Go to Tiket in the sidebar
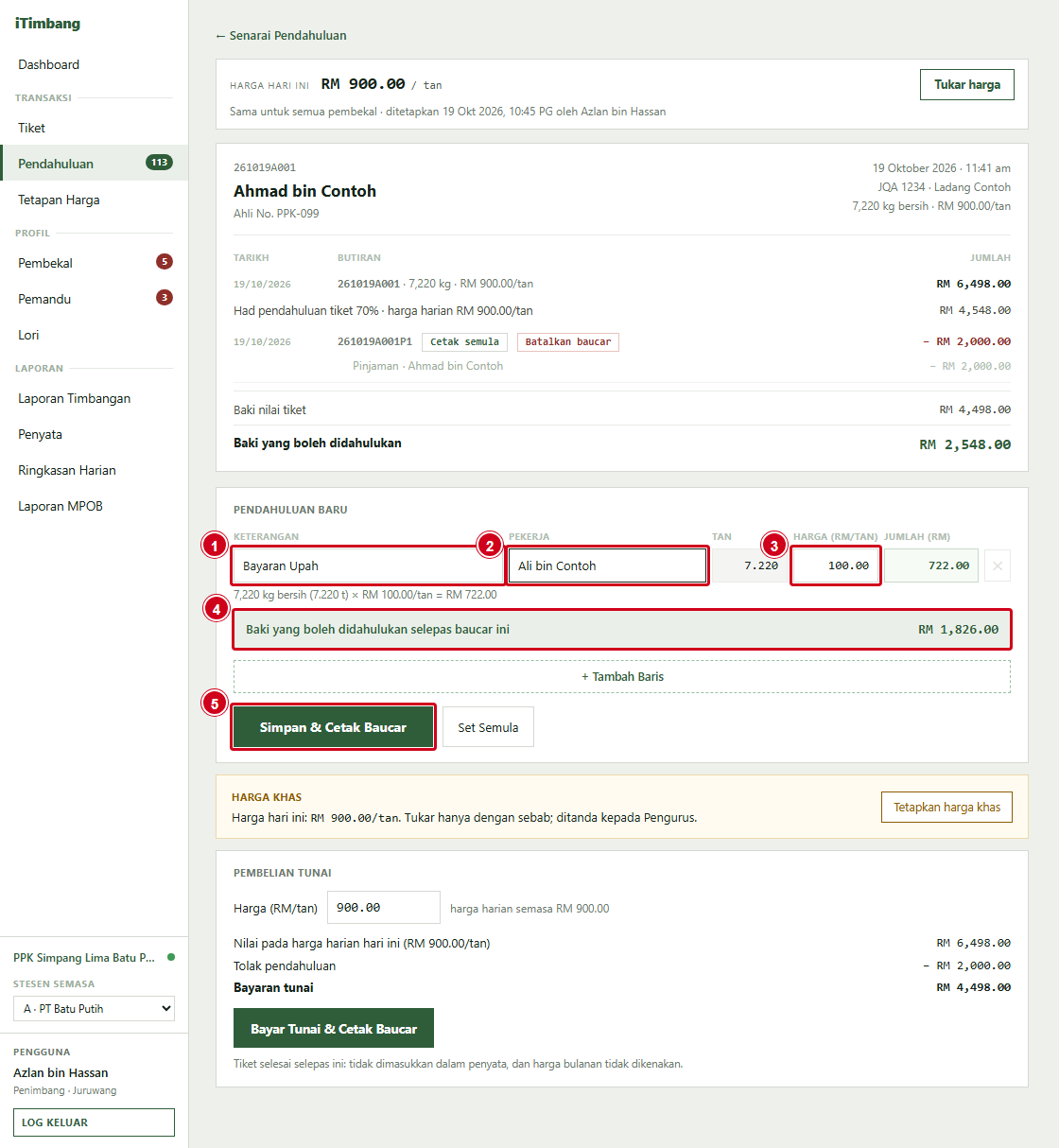 coord(31,128)
